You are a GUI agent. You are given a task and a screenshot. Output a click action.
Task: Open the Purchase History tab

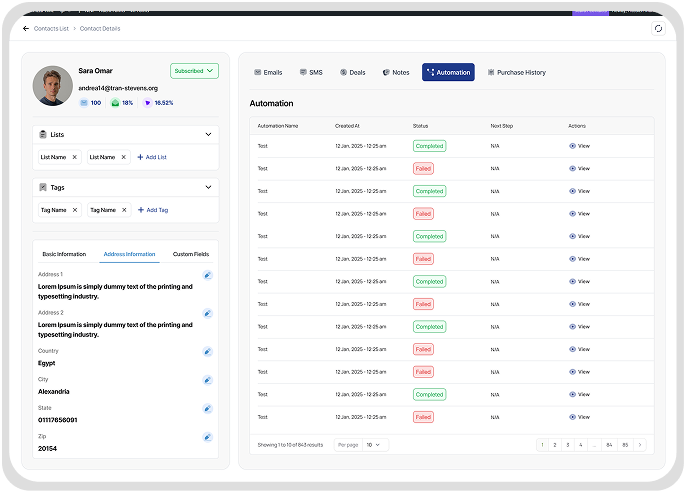tap(516, 73)
